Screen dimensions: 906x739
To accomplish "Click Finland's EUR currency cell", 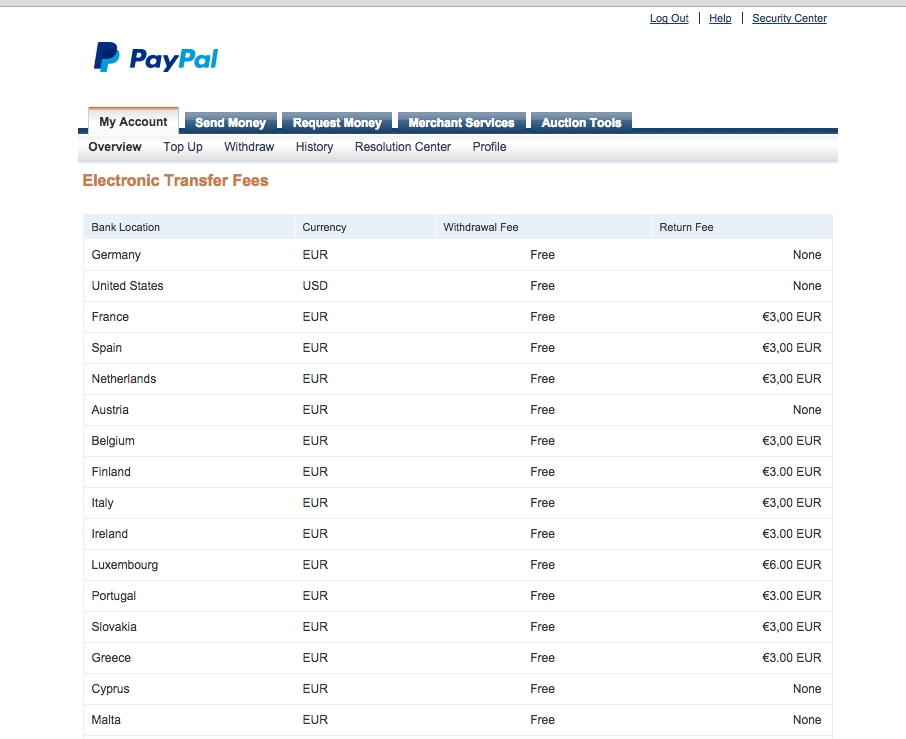I will (x=315, y=471).
